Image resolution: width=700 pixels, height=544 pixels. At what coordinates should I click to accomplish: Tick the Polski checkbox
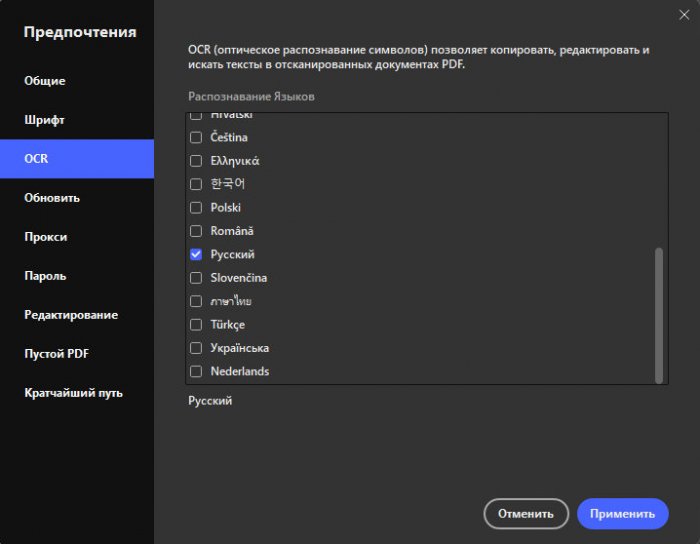[x=196, y=208]
